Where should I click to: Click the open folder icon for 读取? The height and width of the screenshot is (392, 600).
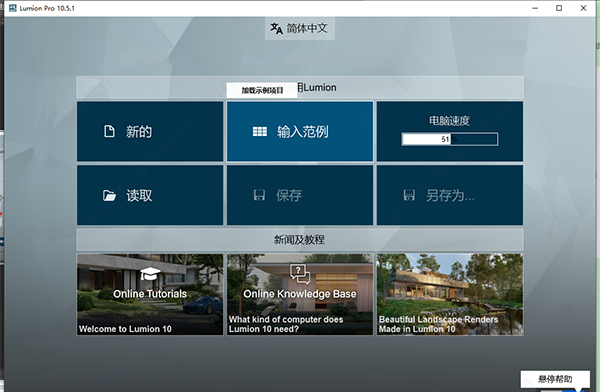109,196
